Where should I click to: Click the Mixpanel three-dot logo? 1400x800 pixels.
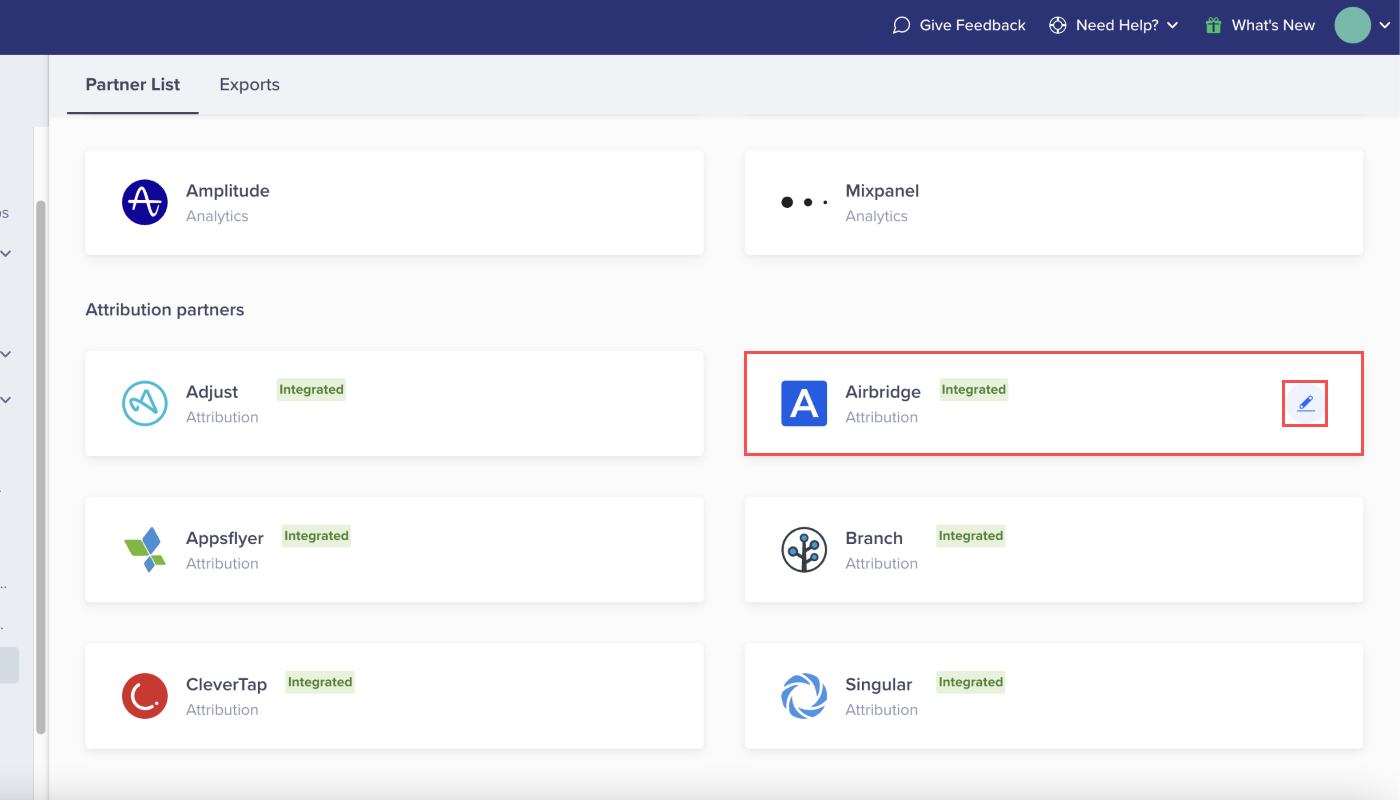click(x=804, y=202)
